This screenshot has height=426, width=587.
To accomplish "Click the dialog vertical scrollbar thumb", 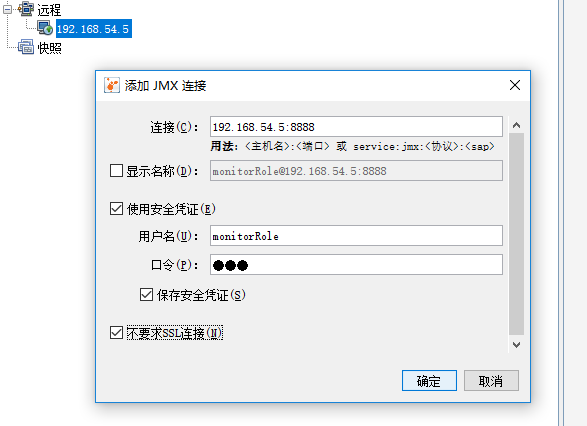I will point(517,234).
